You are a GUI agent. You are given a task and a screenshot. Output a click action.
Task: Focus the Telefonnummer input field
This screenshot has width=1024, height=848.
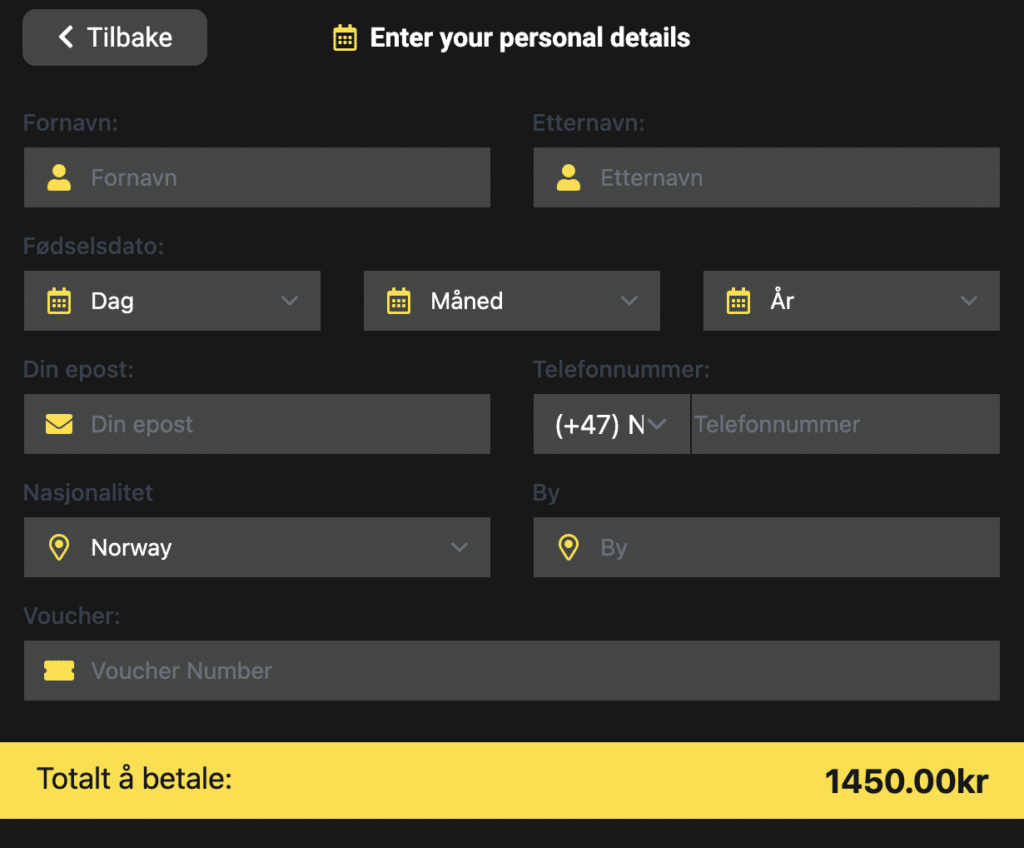pos(845,424)
